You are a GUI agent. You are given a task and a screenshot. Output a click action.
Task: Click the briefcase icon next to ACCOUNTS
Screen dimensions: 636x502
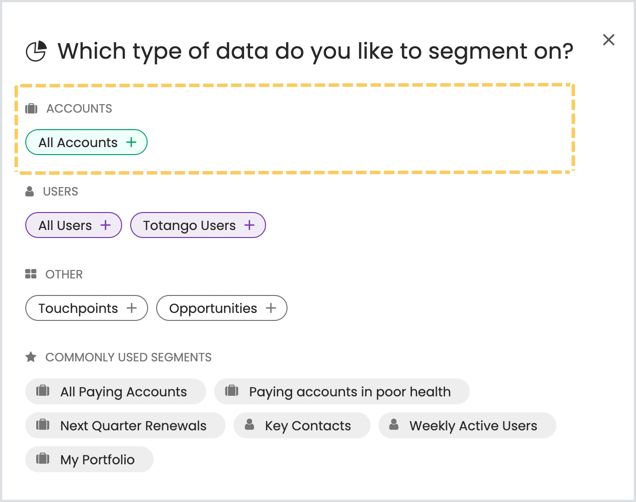pyautogui.click(x=31, y=109)
